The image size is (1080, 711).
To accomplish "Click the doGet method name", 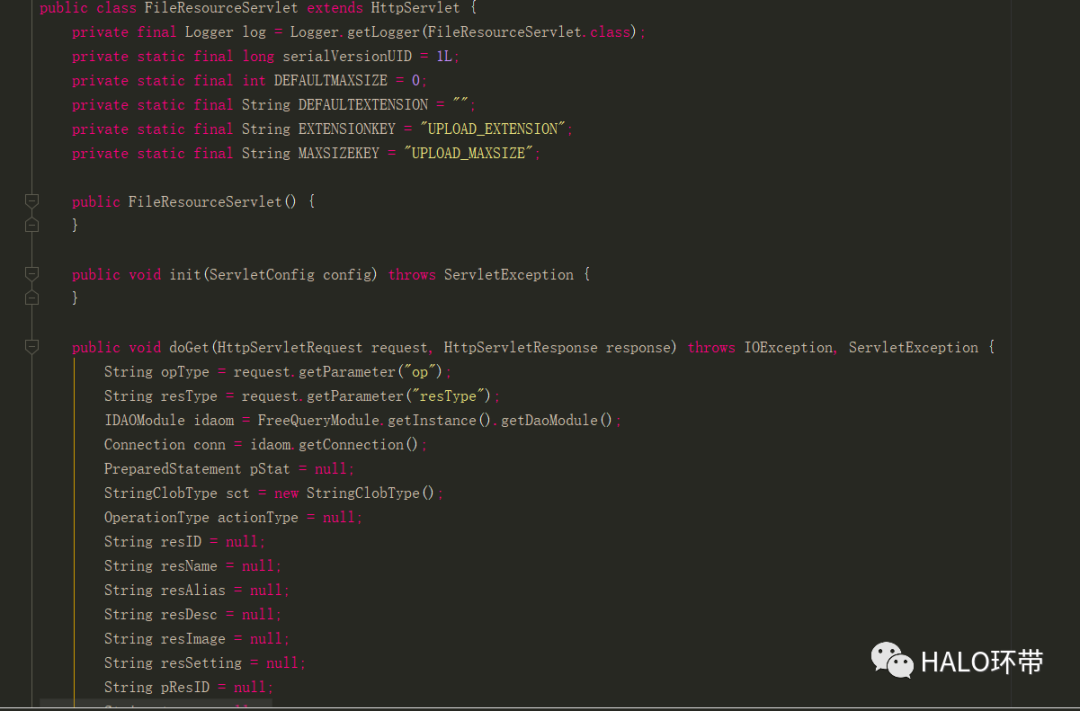I will coord(189,347).
